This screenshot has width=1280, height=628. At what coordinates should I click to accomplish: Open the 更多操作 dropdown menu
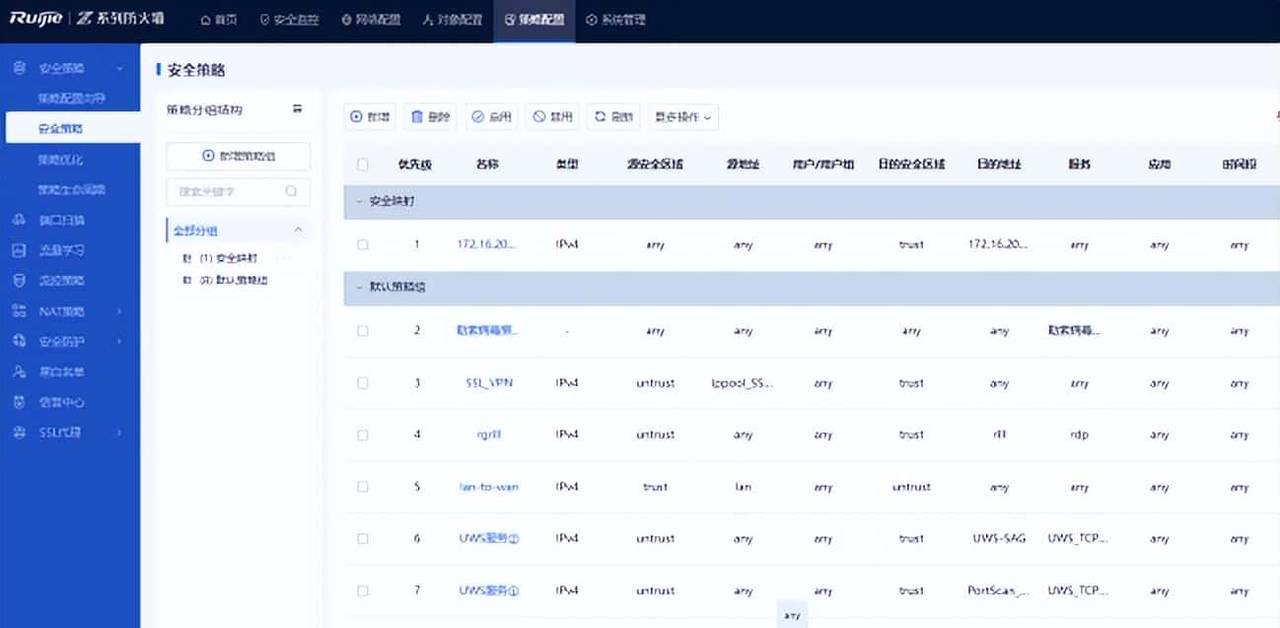(681, 116)
